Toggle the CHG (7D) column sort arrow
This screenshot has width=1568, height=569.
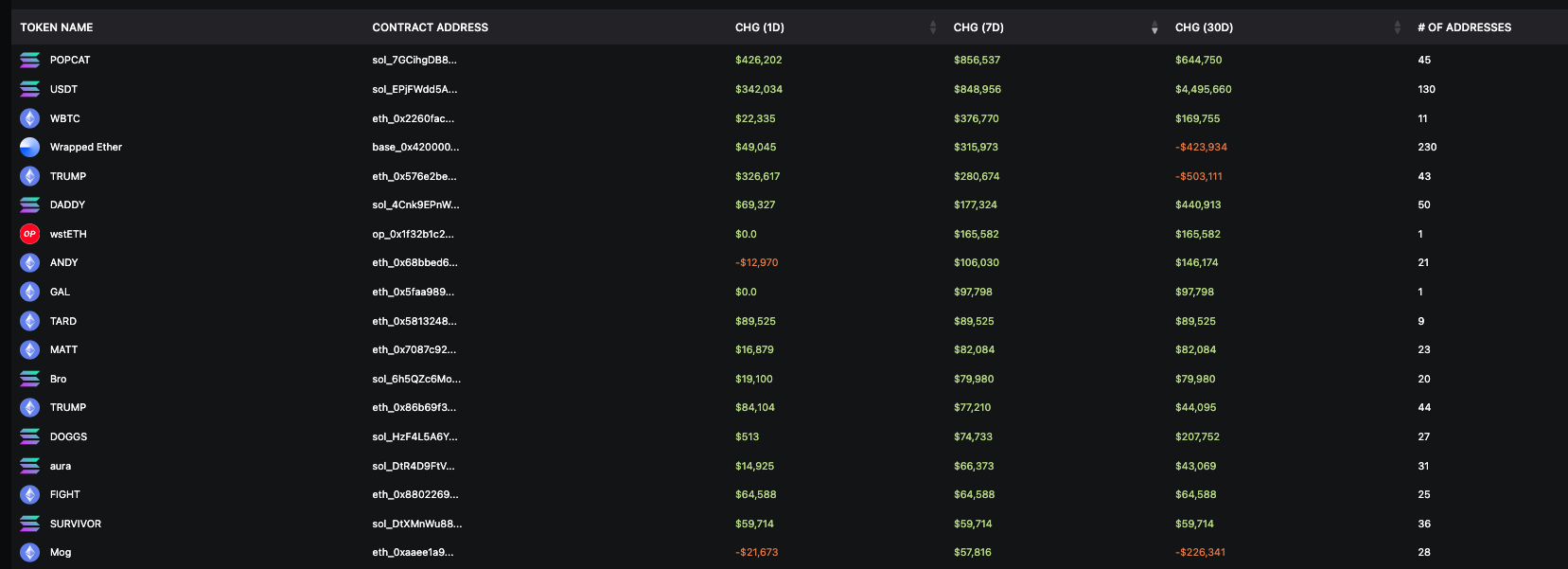coord(1154,27)
